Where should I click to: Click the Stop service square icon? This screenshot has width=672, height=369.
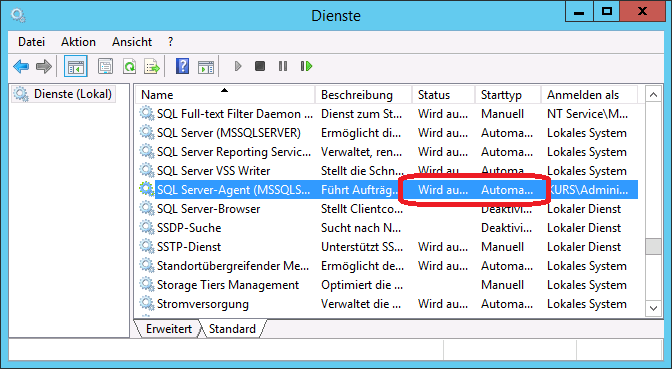260,66
